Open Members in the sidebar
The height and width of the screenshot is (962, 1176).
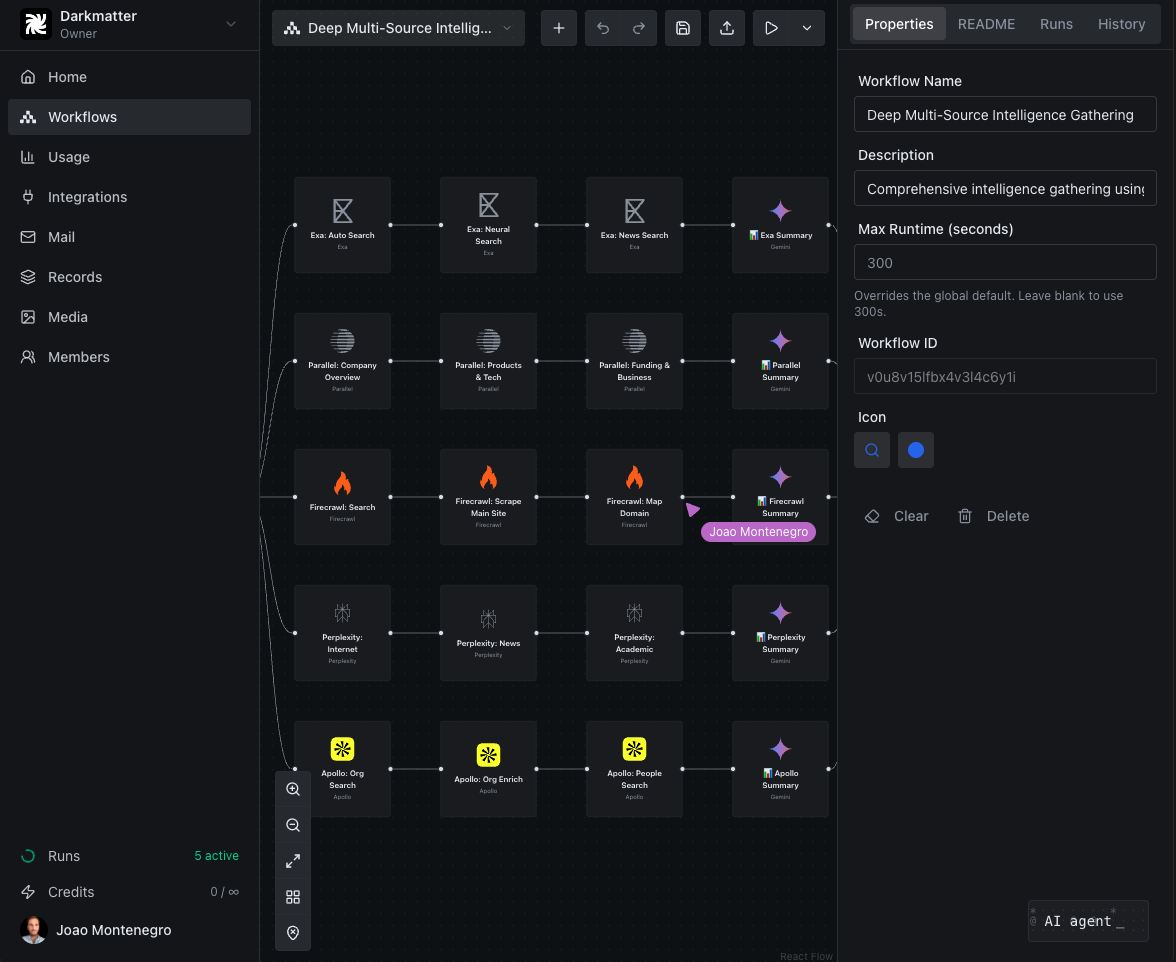[x=129, y=357]
